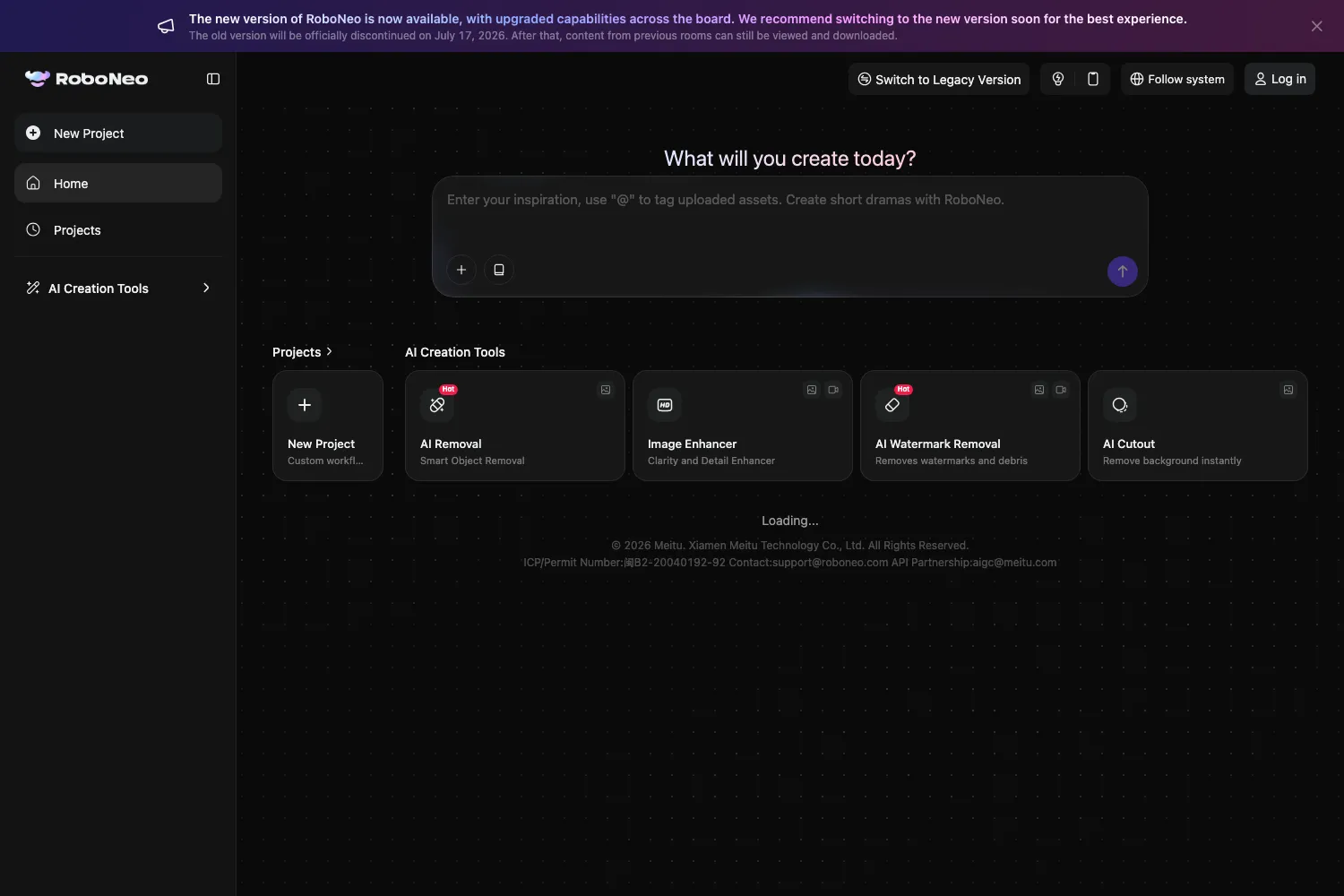The width and height of the screenshot is (1344, 896).
Task: Click the square icon next to plus
Action: (499, 270)
